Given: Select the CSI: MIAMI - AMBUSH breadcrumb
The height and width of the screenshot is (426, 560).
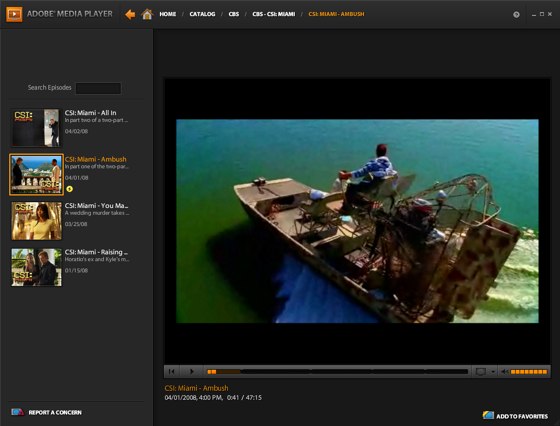Looking at the screenshot, I should click(x=336, y=14).
